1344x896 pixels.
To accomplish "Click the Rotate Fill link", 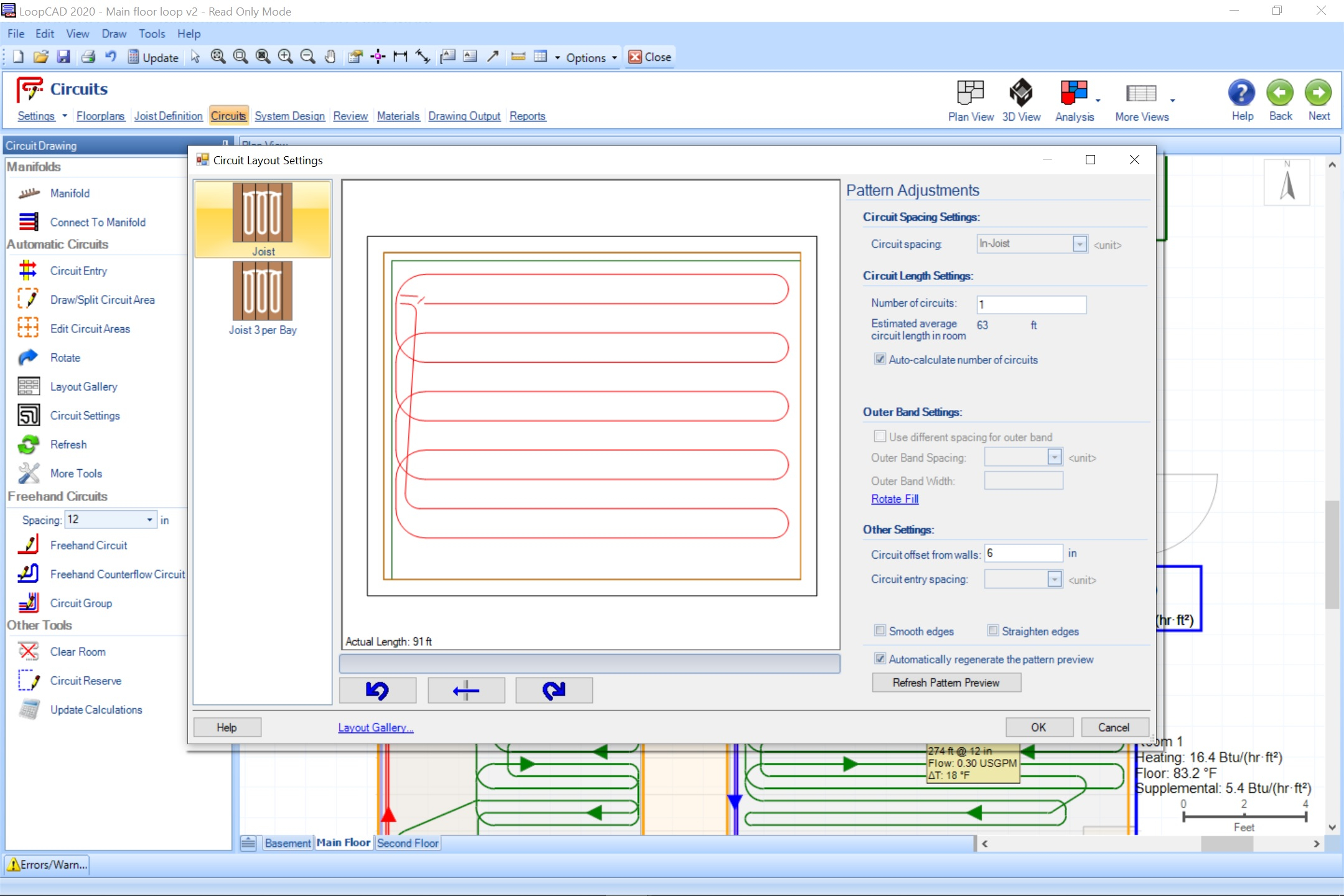I will coord(894,497).
